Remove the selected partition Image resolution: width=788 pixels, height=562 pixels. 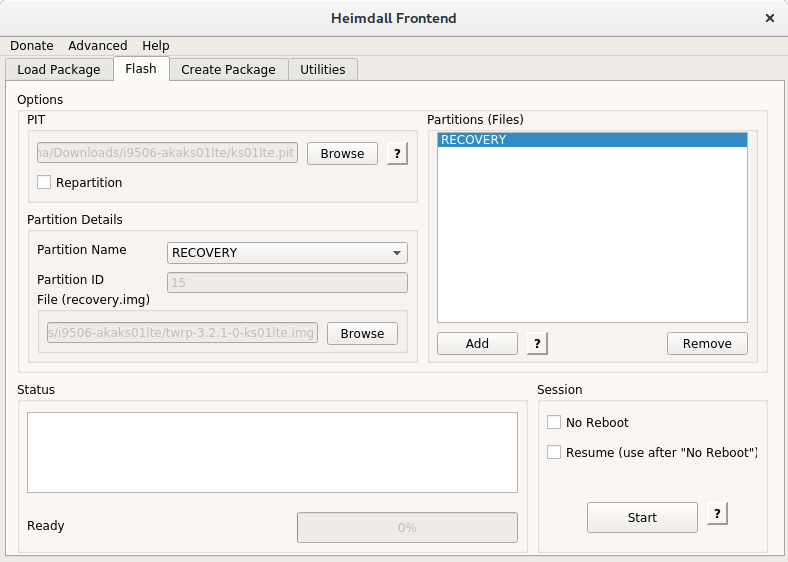click(x=707, y=343)
